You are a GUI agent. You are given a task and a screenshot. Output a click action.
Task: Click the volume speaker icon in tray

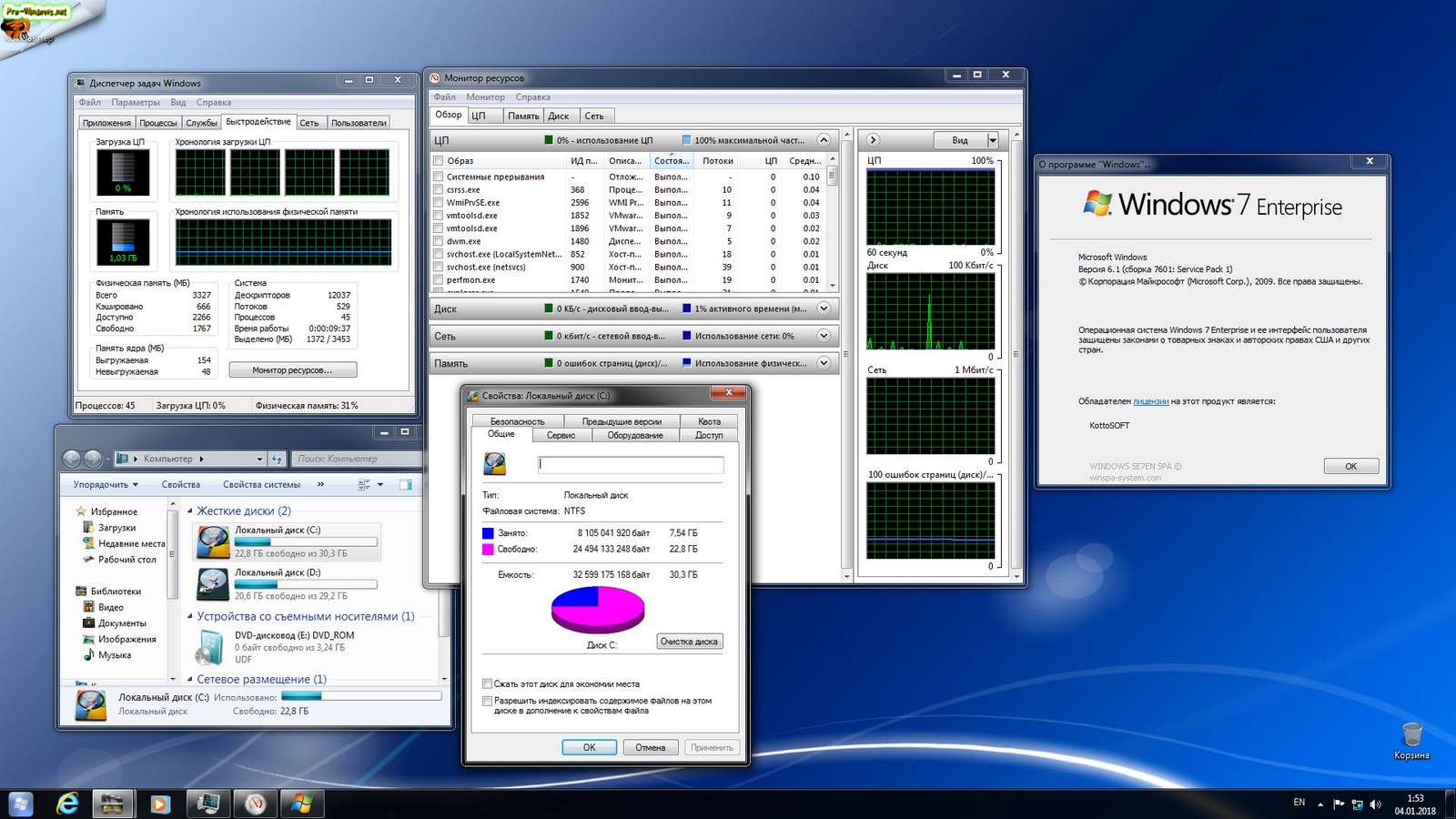coord(1375,804)
